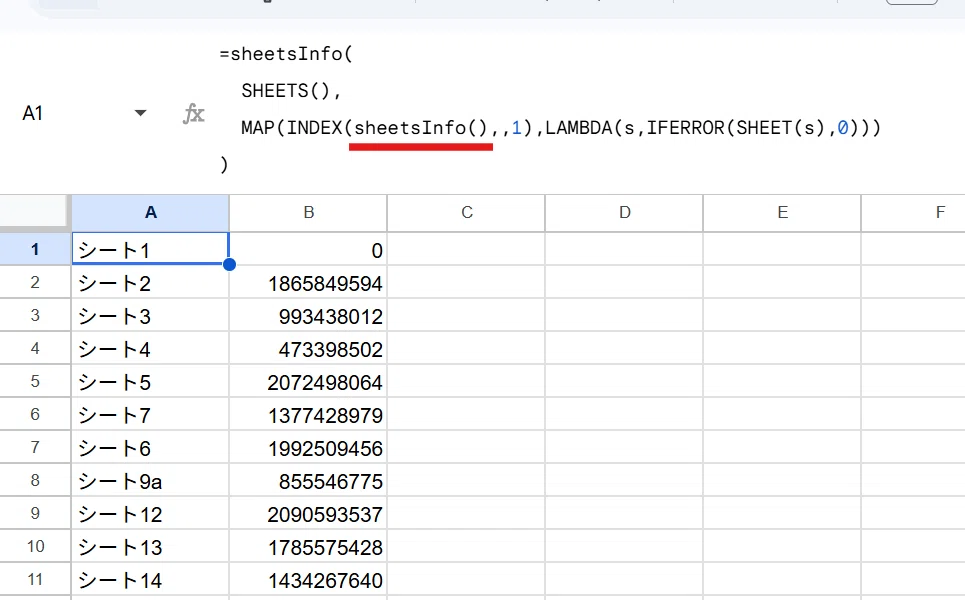Click the cell with value 1377428979
The width and height of the screenshot is (965, 600).
308,414
